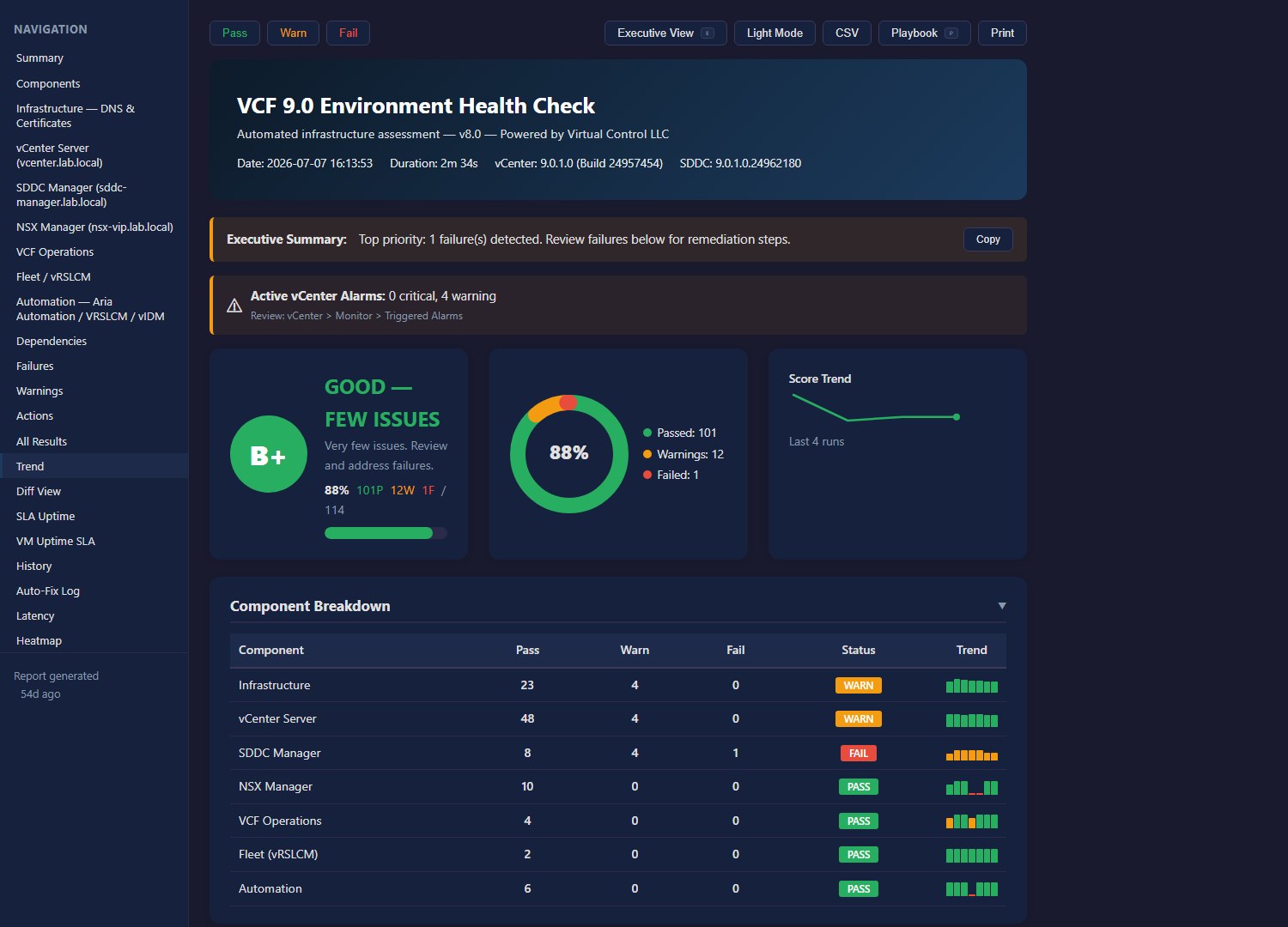This screenshot has width=1288, height=927.
Task: Click the alarm warning triangle icon
Action: [x=234, y=306]
